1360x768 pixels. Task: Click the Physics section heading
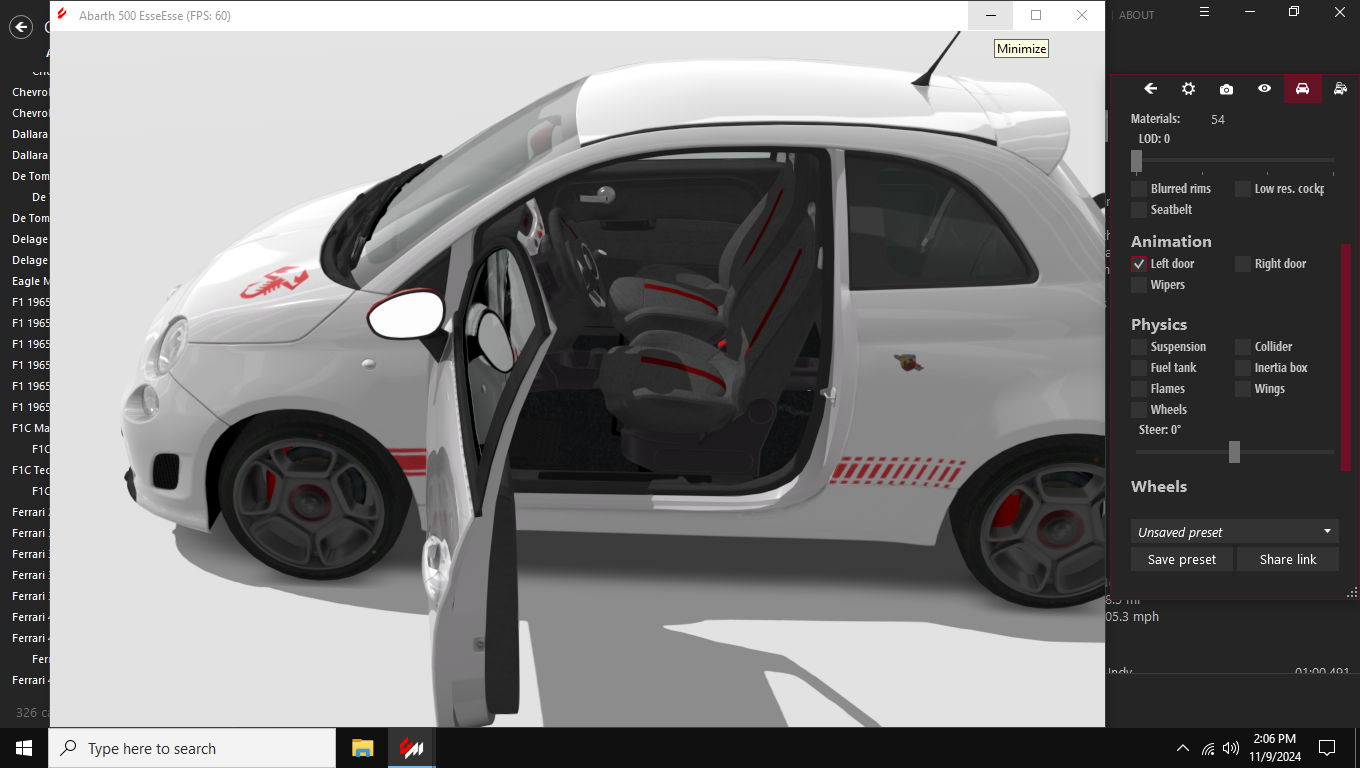(1159, 325)
